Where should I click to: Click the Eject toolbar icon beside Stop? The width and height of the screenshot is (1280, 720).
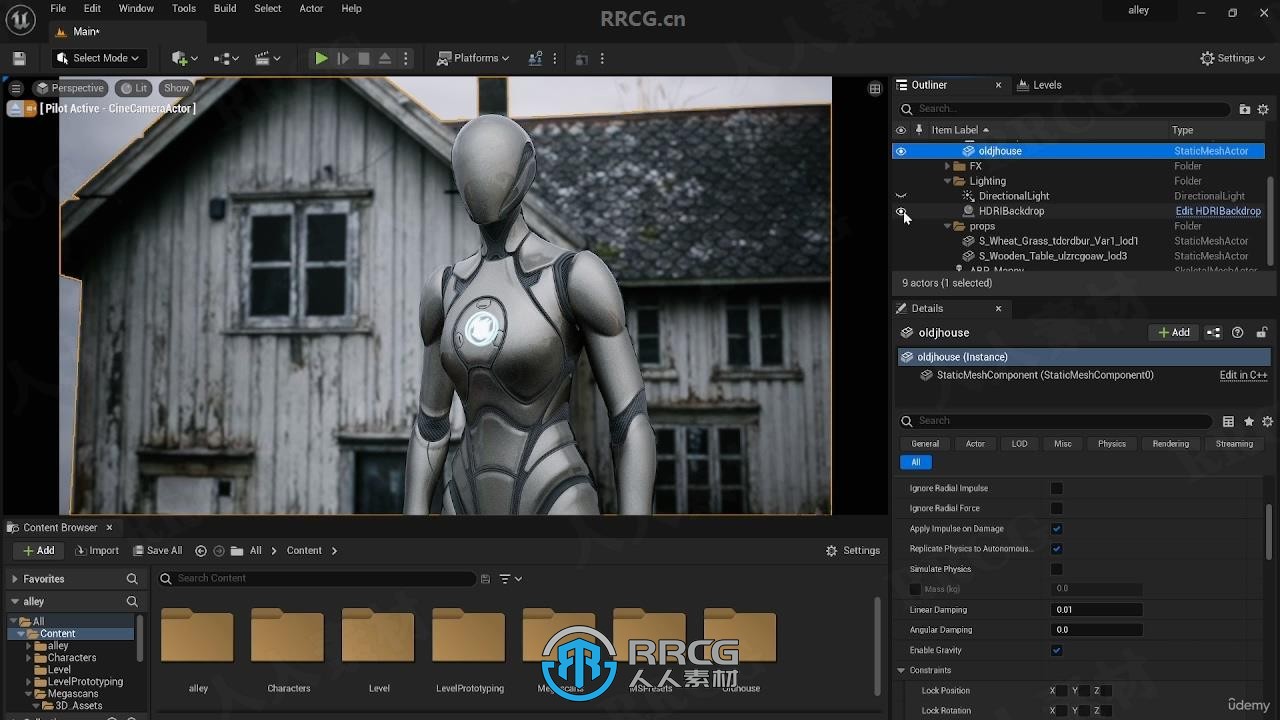[385, 59]
